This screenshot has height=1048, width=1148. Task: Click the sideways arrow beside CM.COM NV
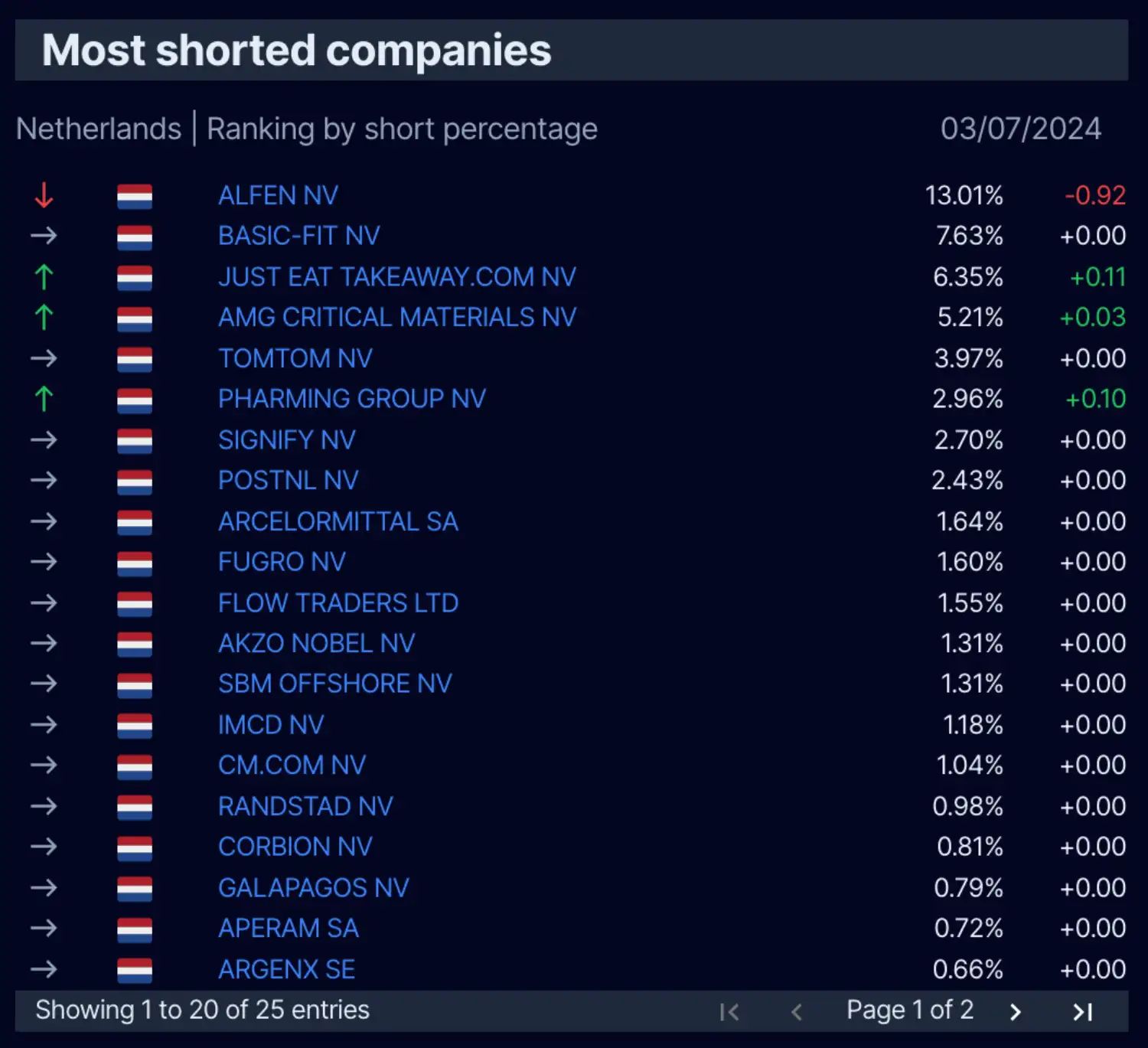(x=44, y=765)
